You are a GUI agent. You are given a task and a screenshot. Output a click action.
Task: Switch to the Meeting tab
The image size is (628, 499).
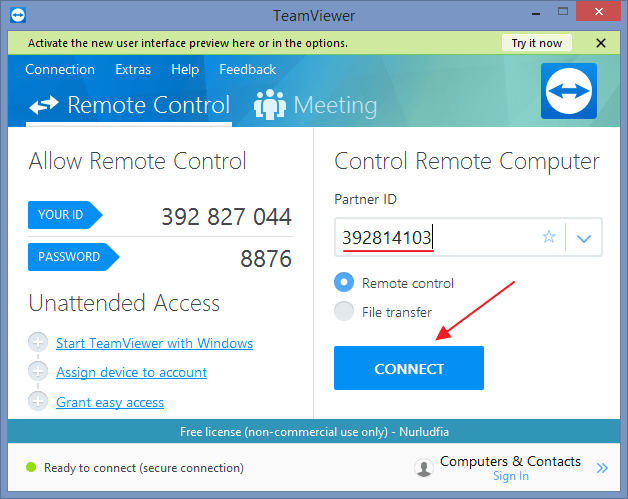point(316,105)
